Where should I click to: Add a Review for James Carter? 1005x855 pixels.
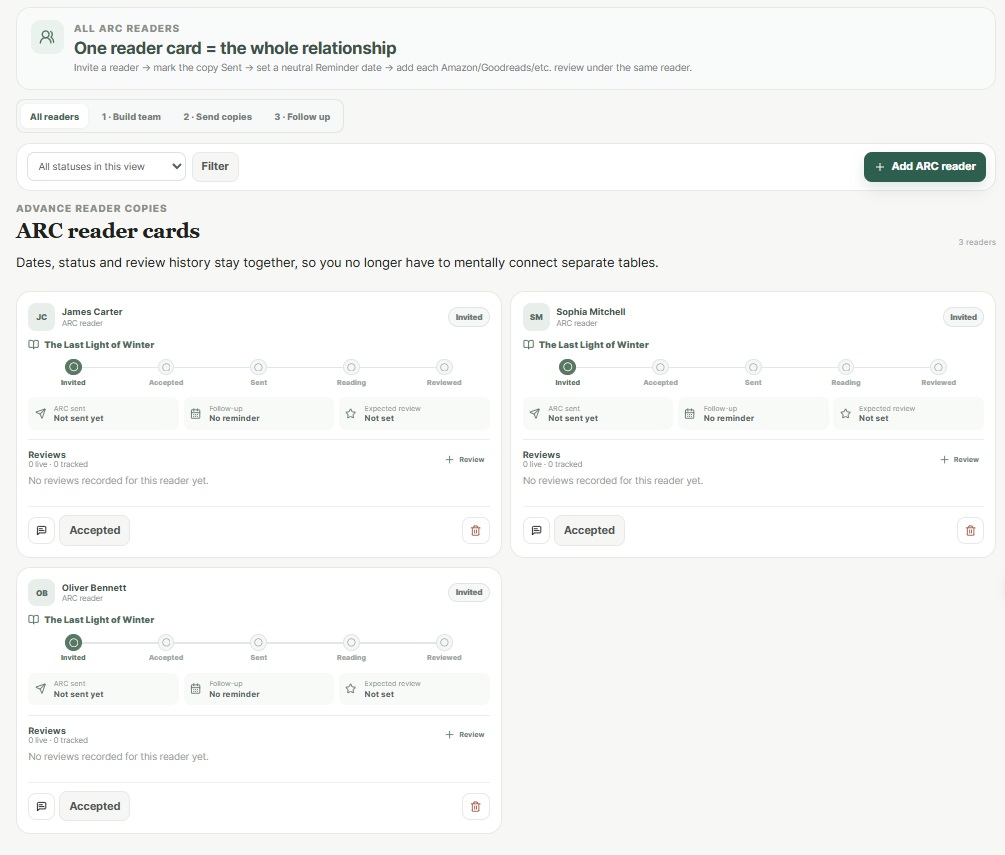465,460
